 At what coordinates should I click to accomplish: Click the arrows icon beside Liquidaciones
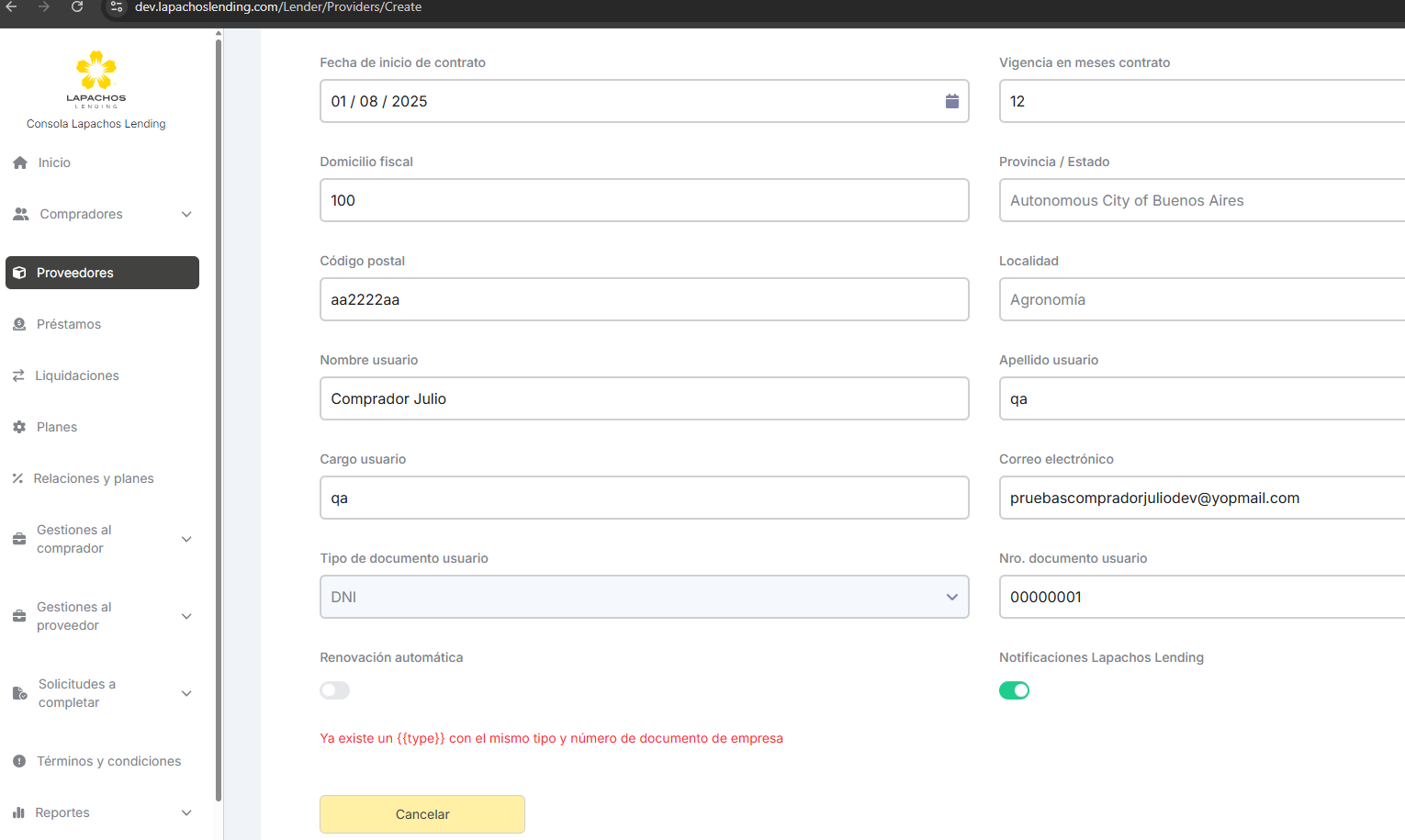pyautogui.click(x=18, y=375)
